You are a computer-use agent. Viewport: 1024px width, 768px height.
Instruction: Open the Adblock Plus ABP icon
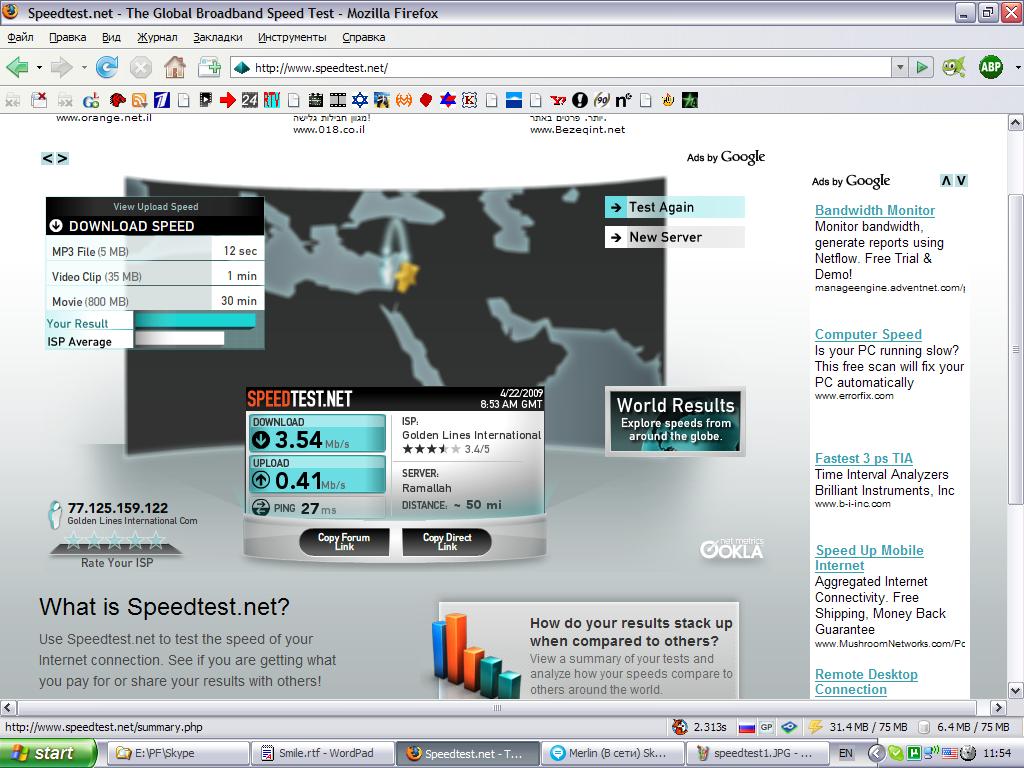tap(991, 67)
